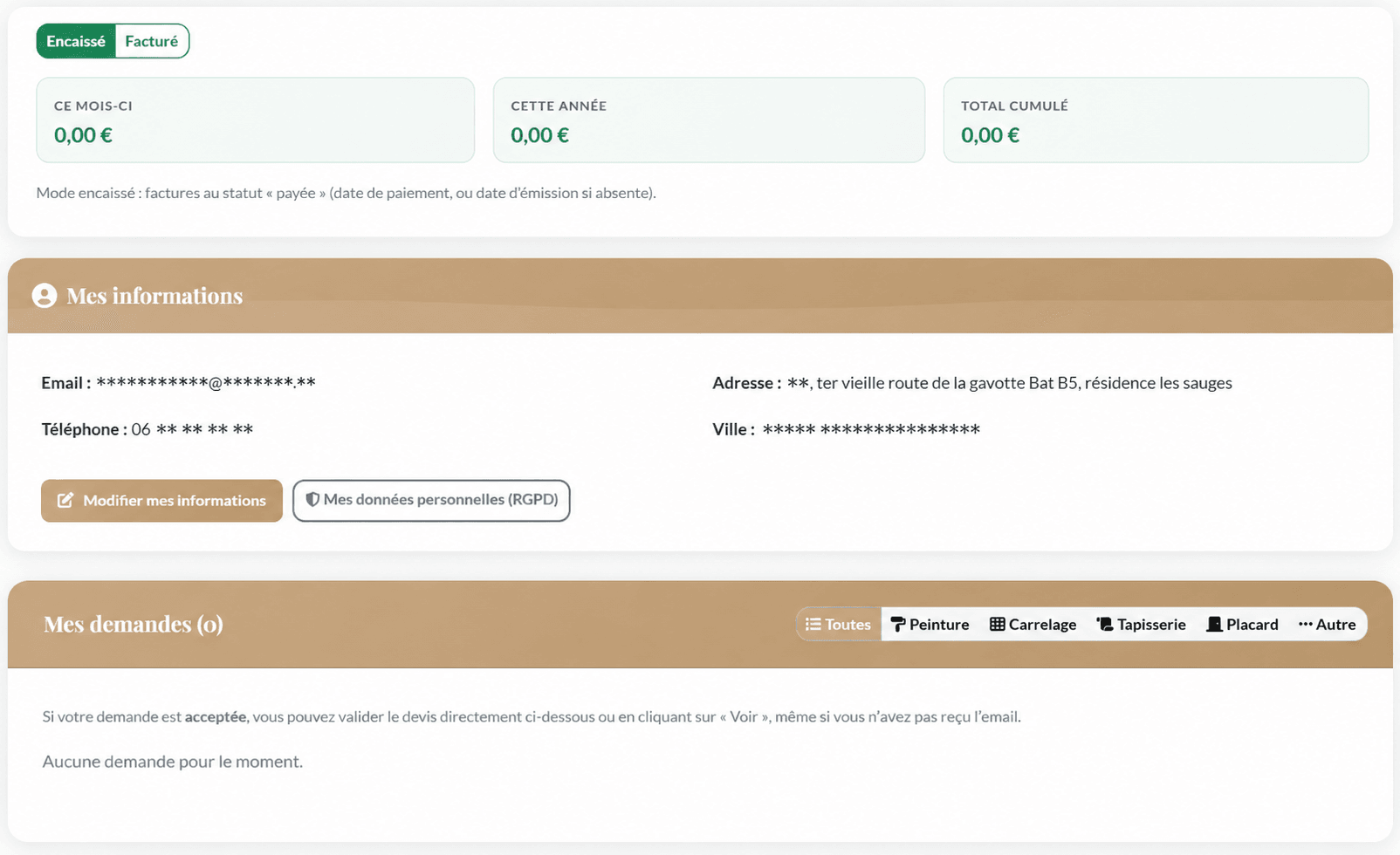Click the masked Email value

tap(206, 383)
